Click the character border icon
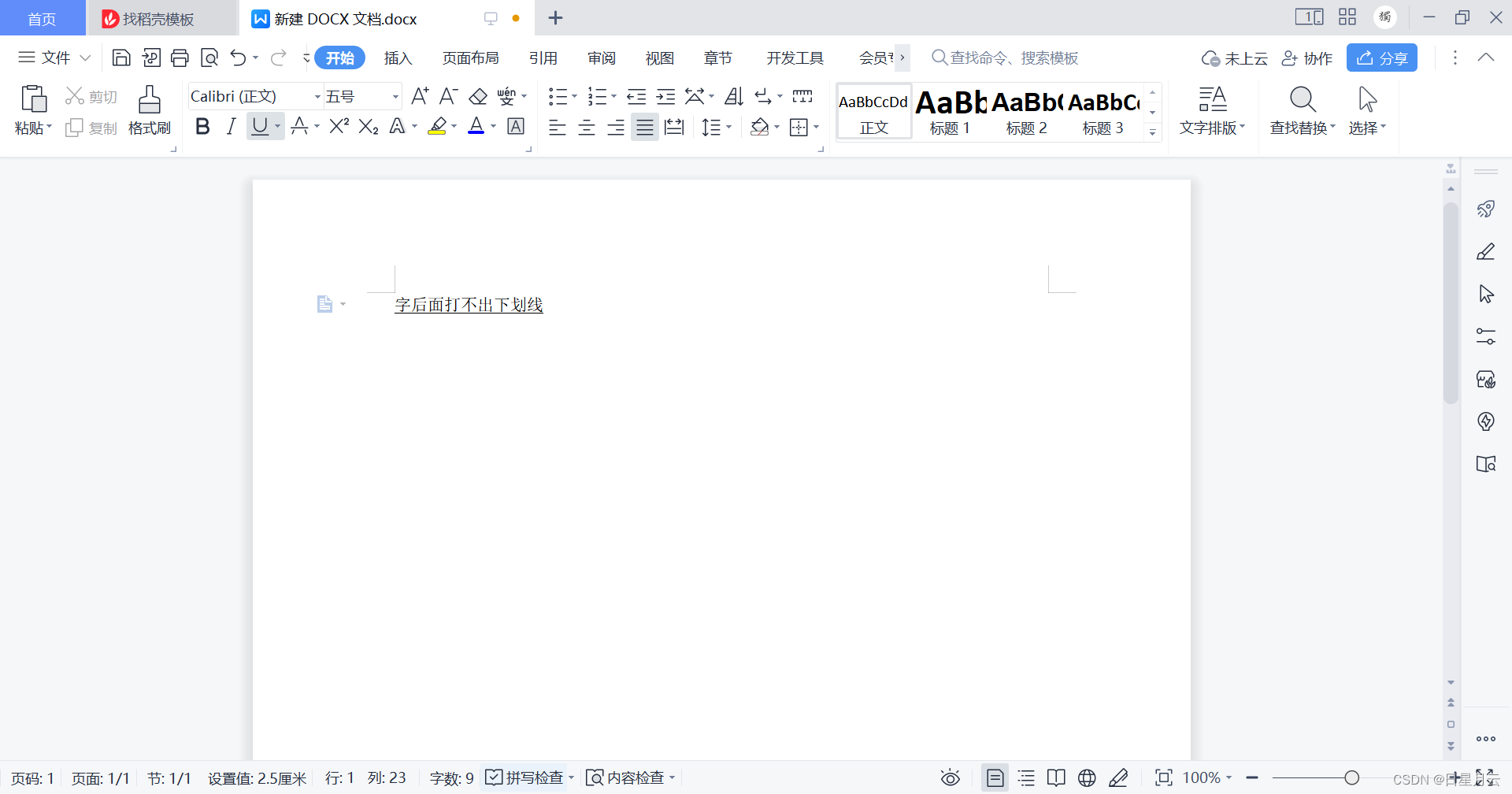The width and height of the screenshot is (1512, 794). pyautogui.click(x=516, y=126)
